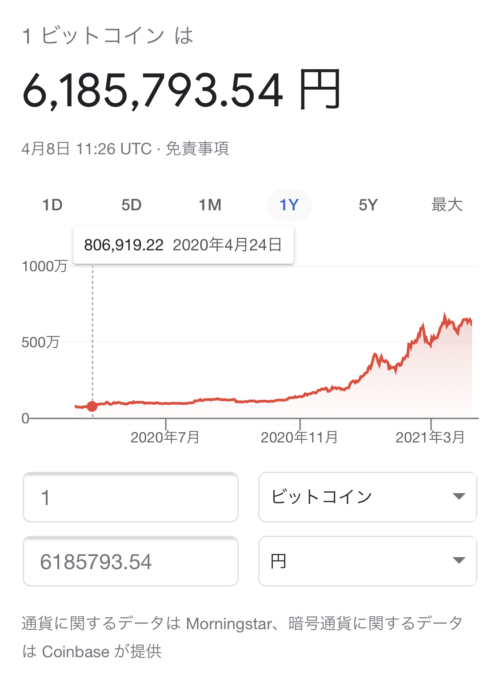The width and height of the screenshot is (500, 683).
Task: Click the chart line's peak near 2021年3月
Action: tap(445, 314)
